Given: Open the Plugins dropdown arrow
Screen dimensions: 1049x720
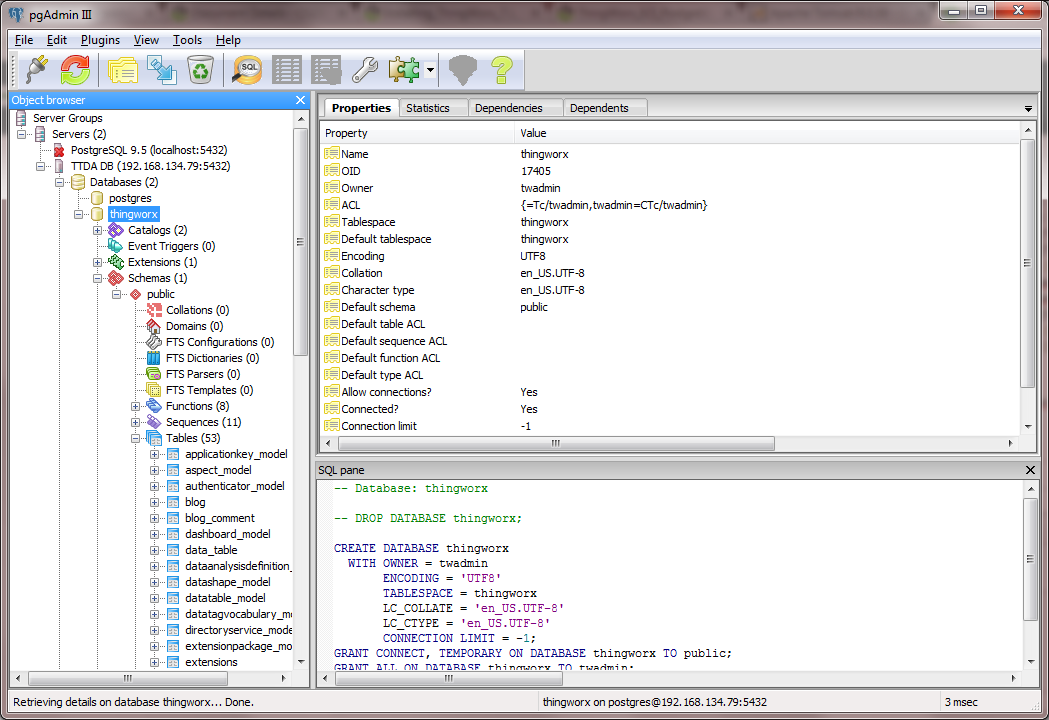Looking at the screenshot, I should point(430,70).
